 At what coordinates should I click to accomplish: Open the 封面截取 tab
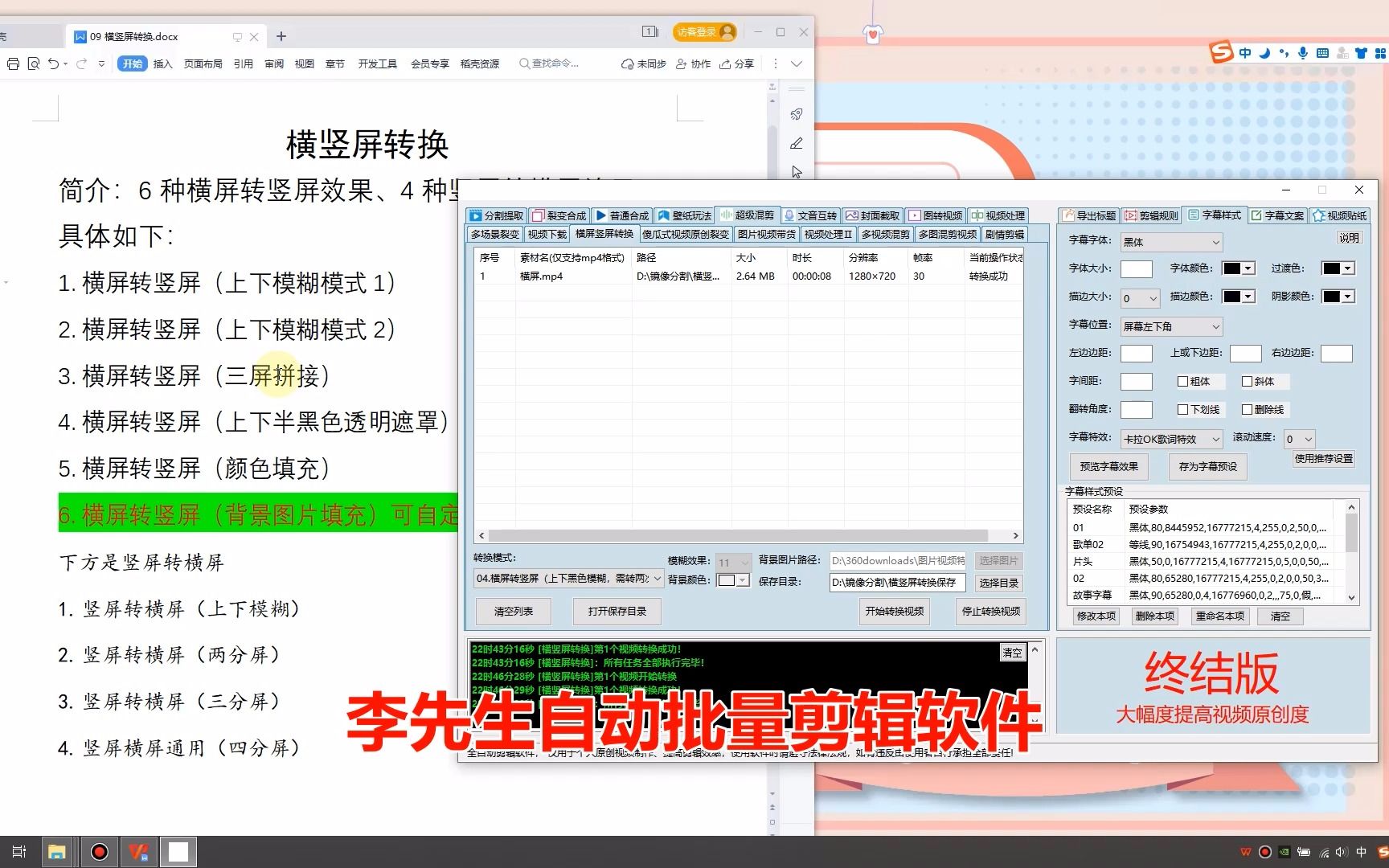(873, 215)
